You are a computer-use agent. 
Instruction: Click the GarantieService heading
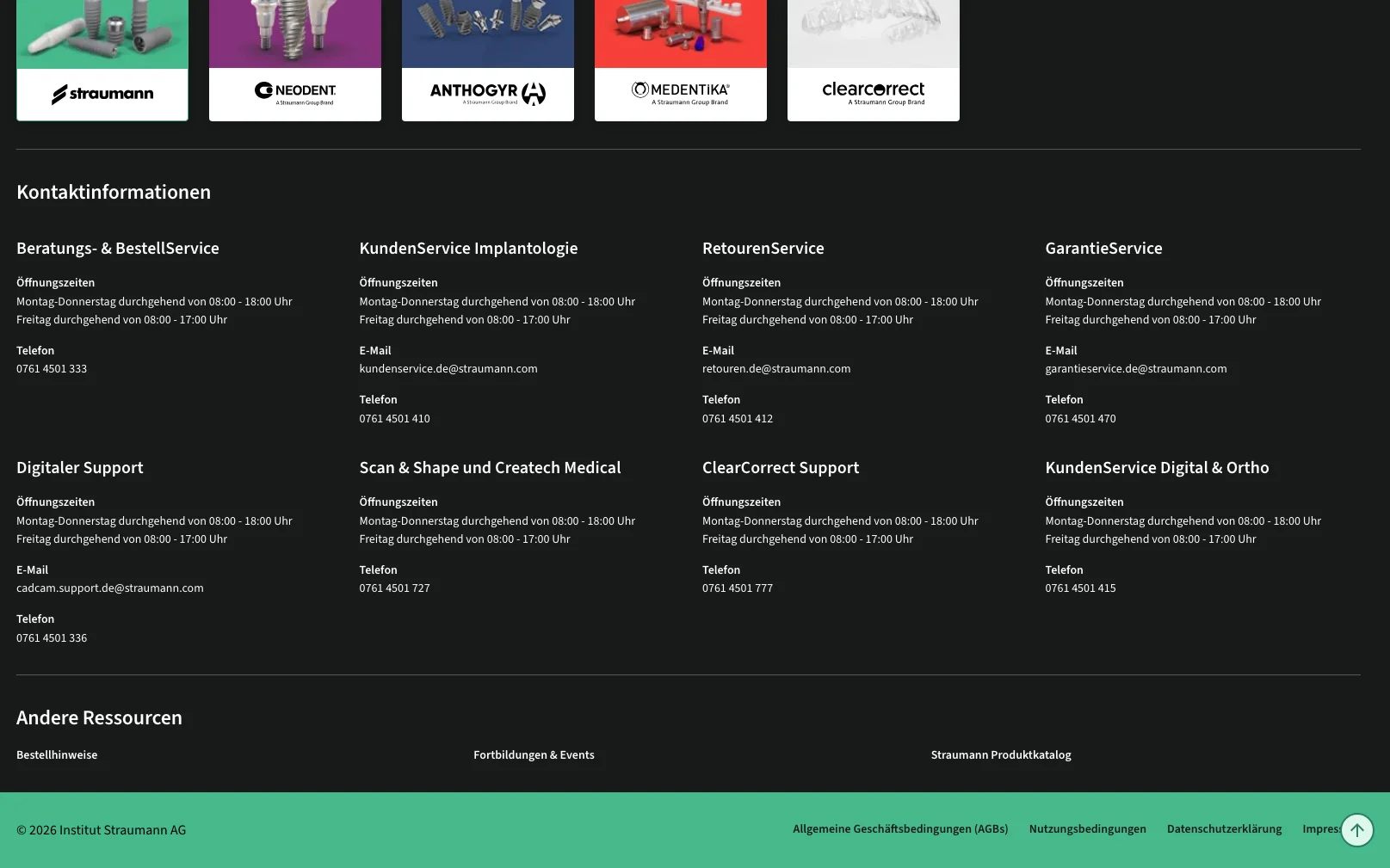(1104, 249)
